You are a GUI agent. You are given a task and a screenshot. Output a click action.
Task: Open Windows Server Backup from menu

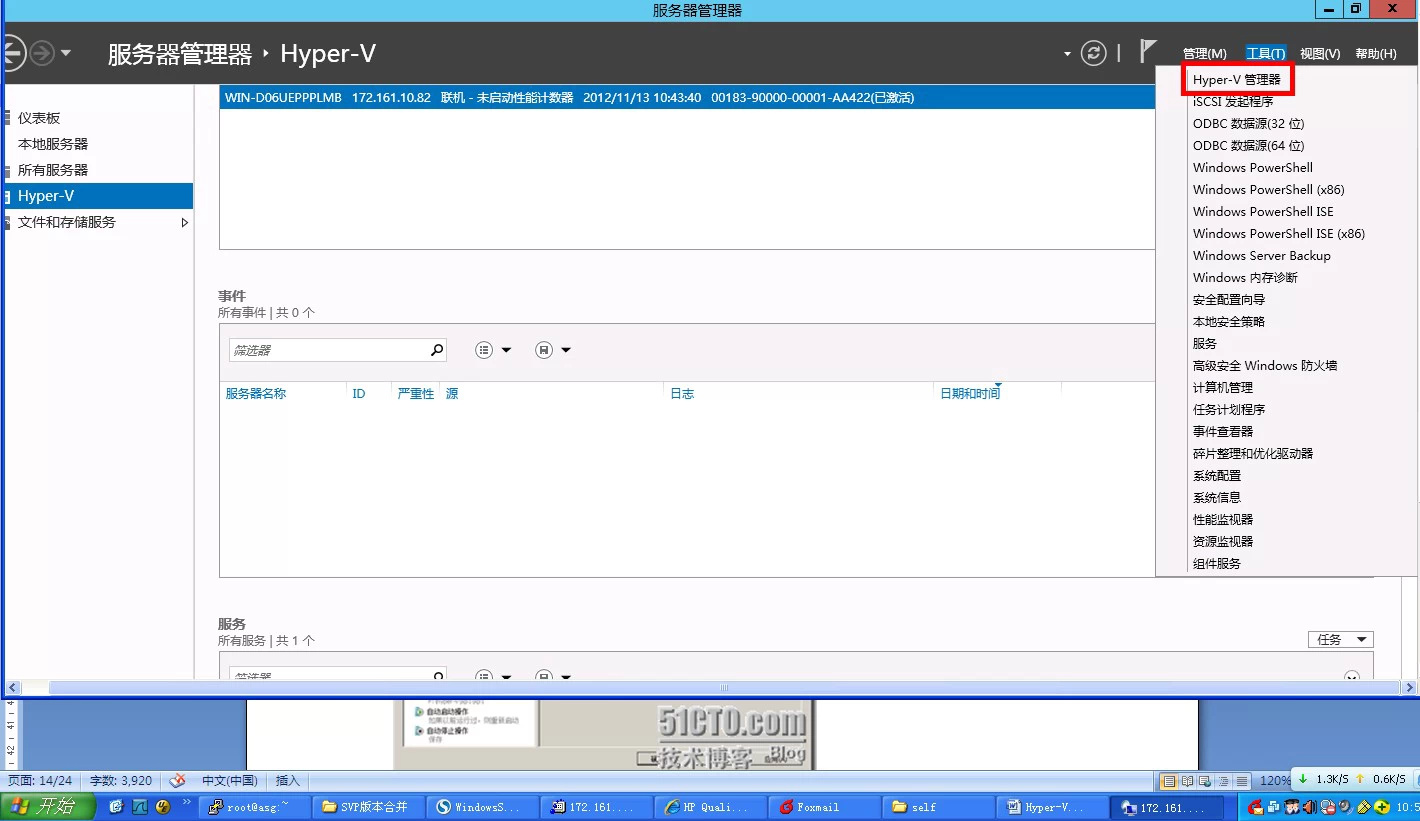(x=1262, y=256)
